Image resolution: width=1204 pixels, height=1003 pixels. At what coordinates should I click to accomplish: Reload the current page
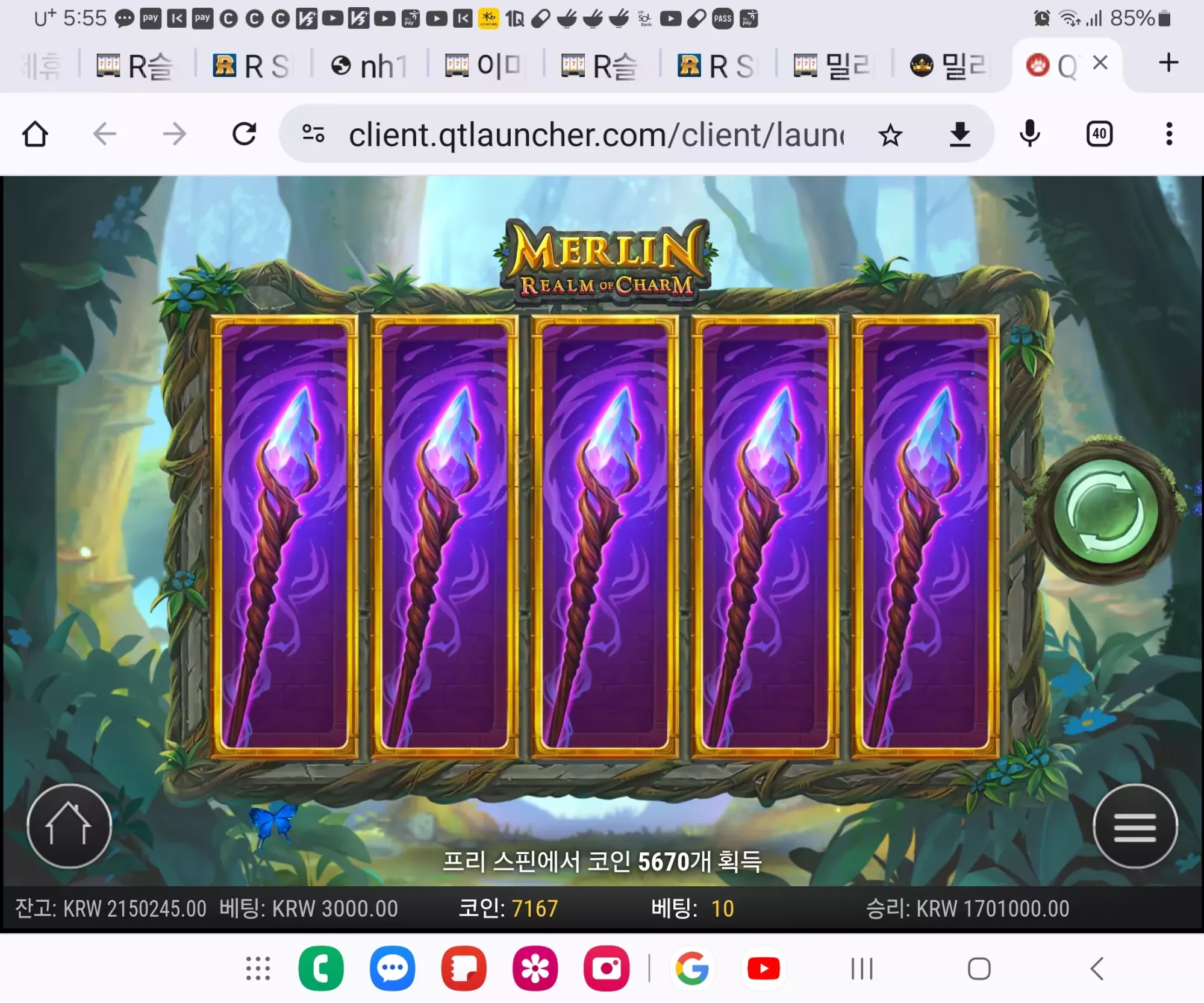(245, 134)
